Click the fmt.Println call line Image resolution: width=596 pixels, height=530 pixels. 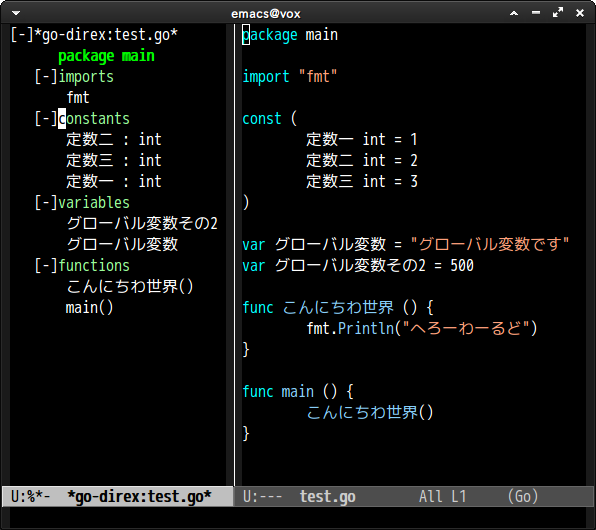point(422,328)
